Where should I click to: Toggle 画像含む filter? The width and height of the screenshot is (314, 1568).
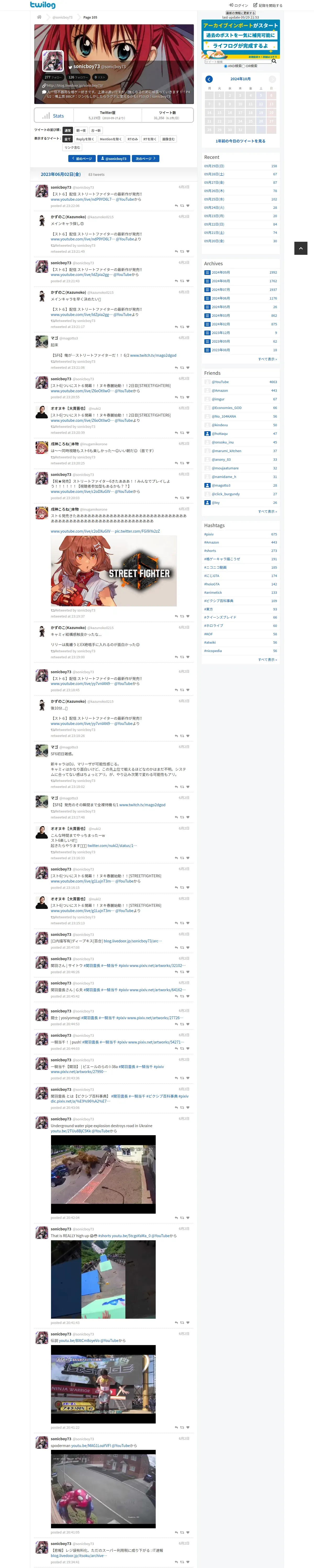[x=168, y=139]
